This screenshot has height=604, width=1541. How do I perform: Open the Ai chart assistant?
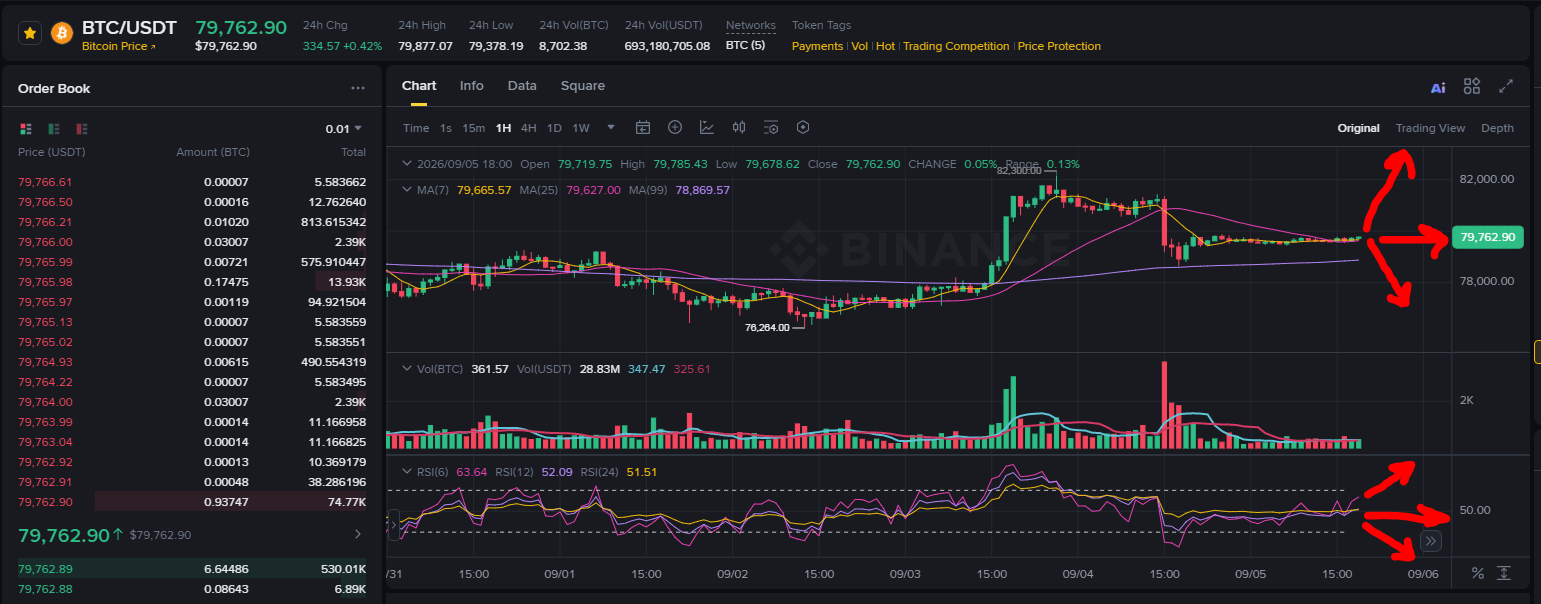click(1438, 87)
